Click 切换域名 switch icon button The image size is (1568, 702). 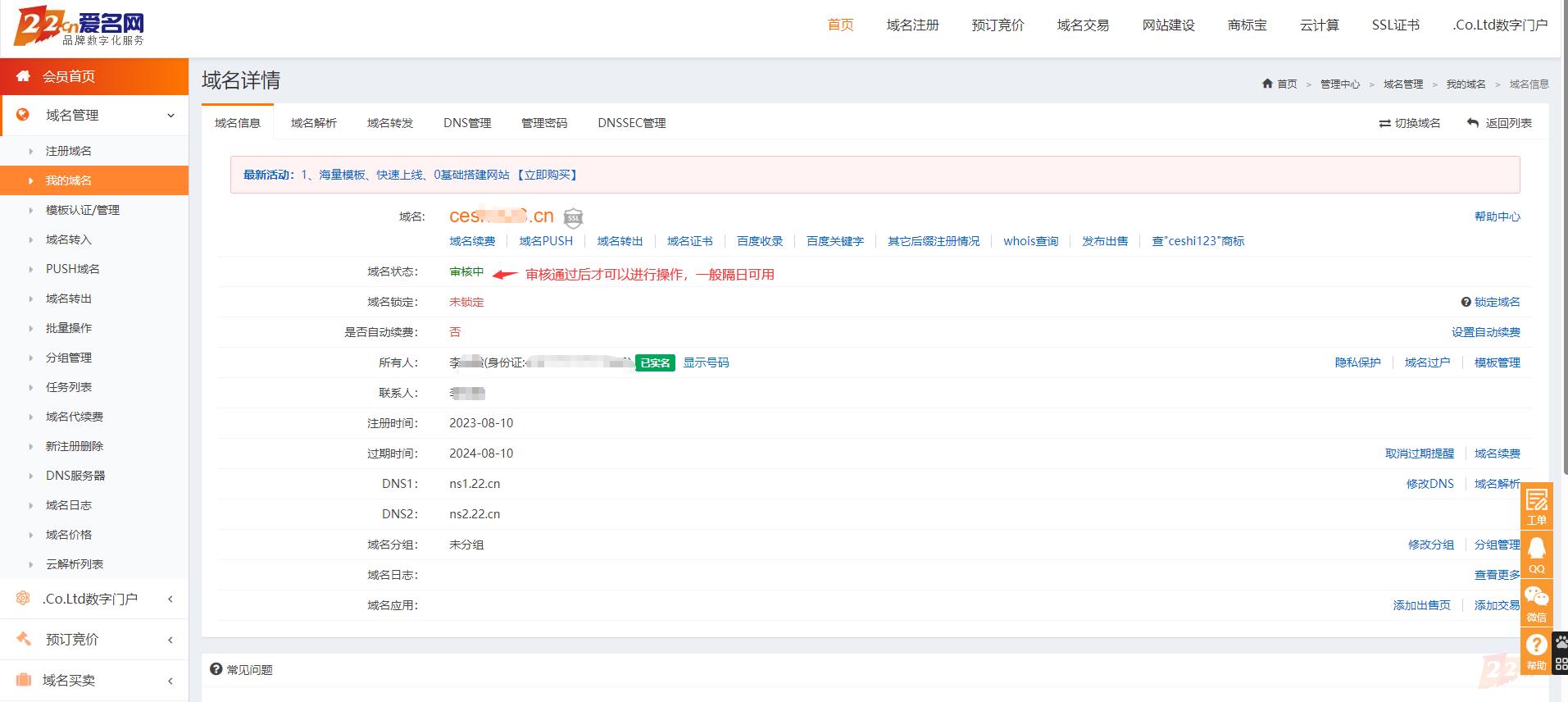pos(1409,123)
